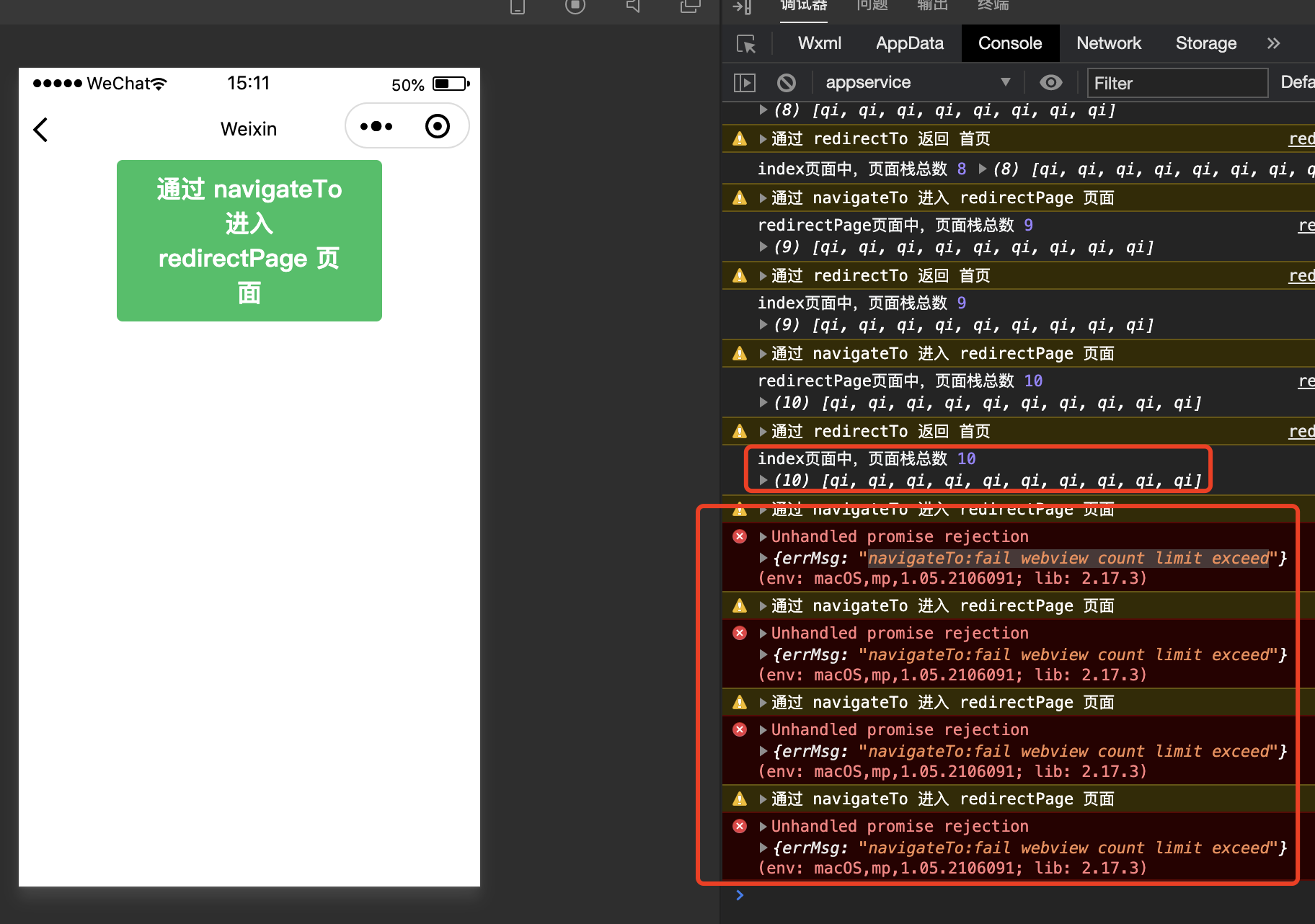Click the dock panel arrow icon
Viewport: 1315px width, 924px height.
(x=742, y=6)
